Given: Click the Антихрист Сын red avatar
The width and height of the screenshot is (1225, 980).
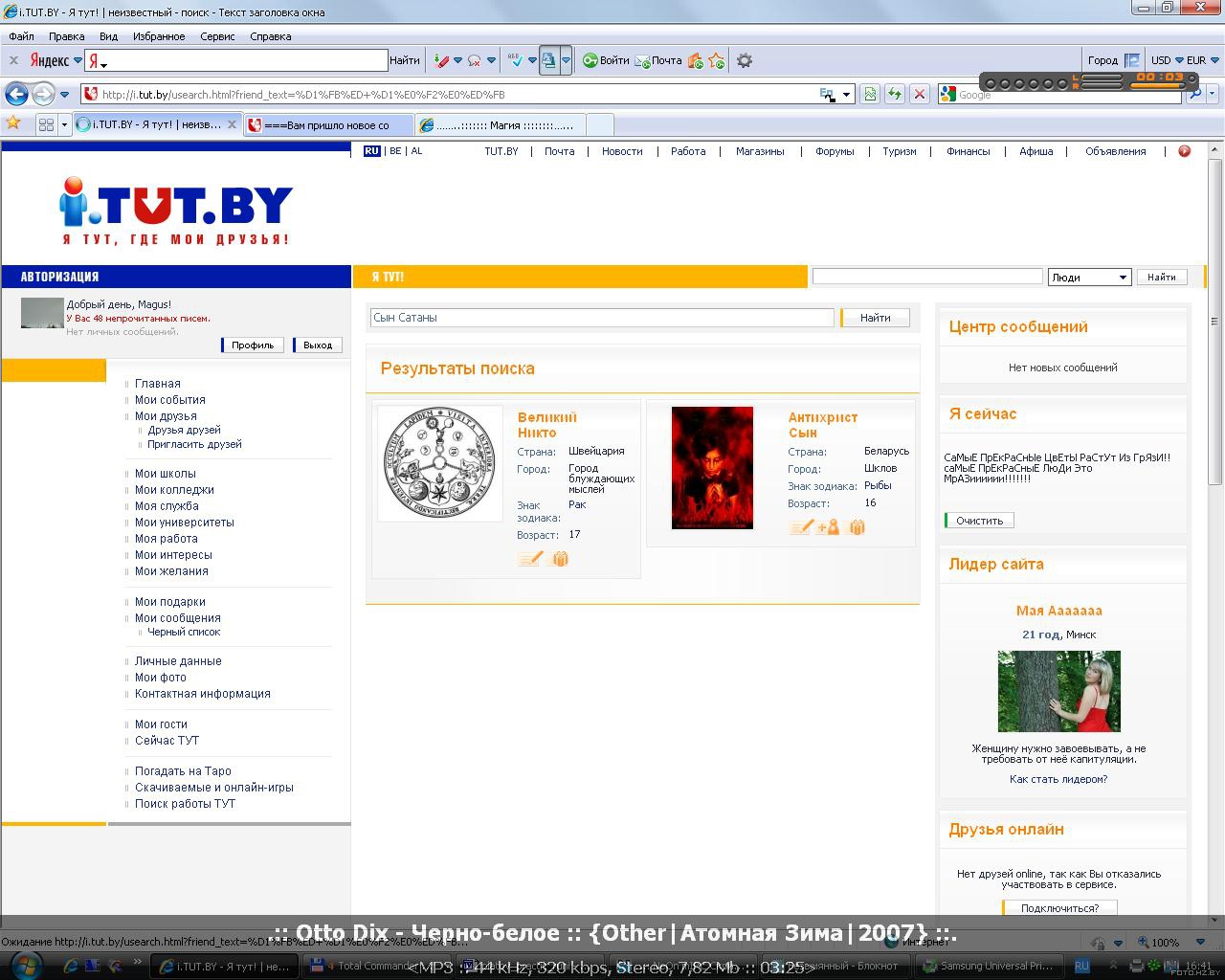Looking at the screenshot, I should (712, 468).
